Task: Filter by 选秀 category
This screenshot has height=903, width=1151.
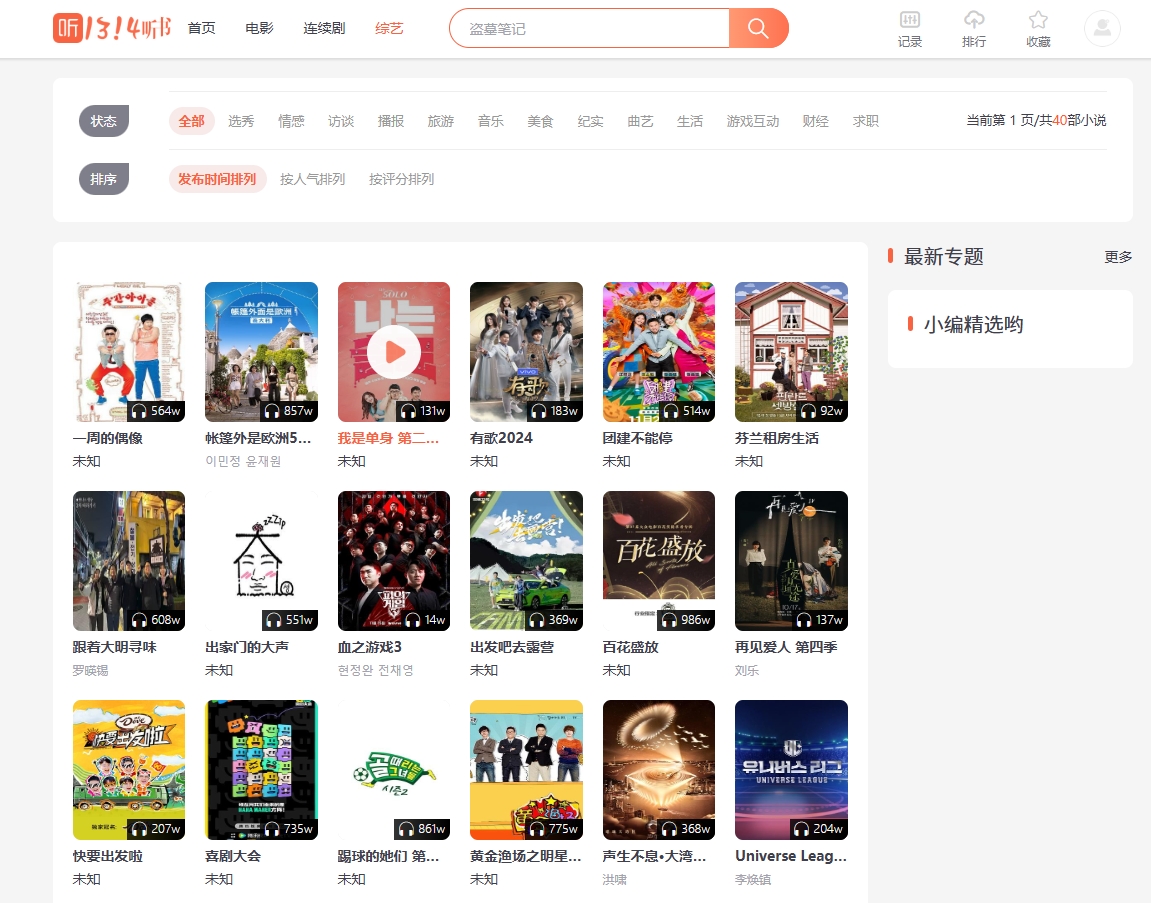Action: point(241,121)
